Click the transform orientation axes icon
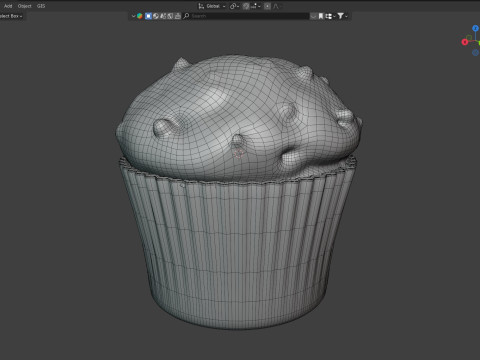 click(x=201, y=6)
